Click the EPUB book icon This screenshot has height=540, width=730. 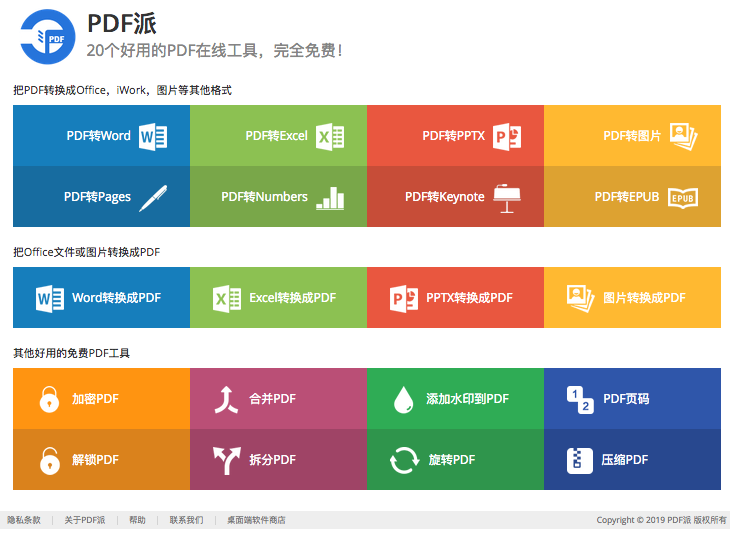(683, 198)
